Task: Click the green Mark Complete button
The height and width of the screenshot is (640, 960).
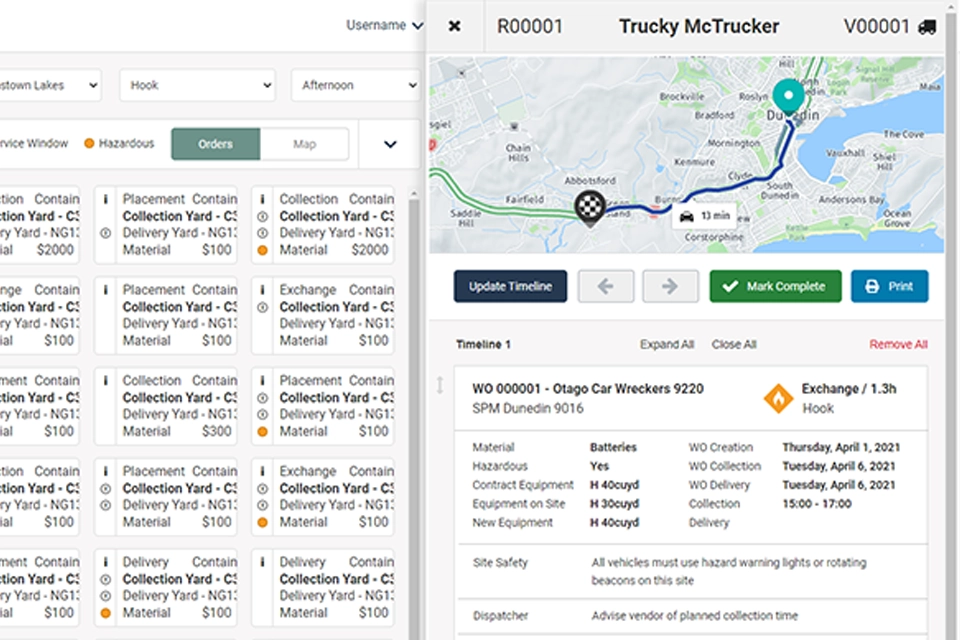Action: pos(775,286)
